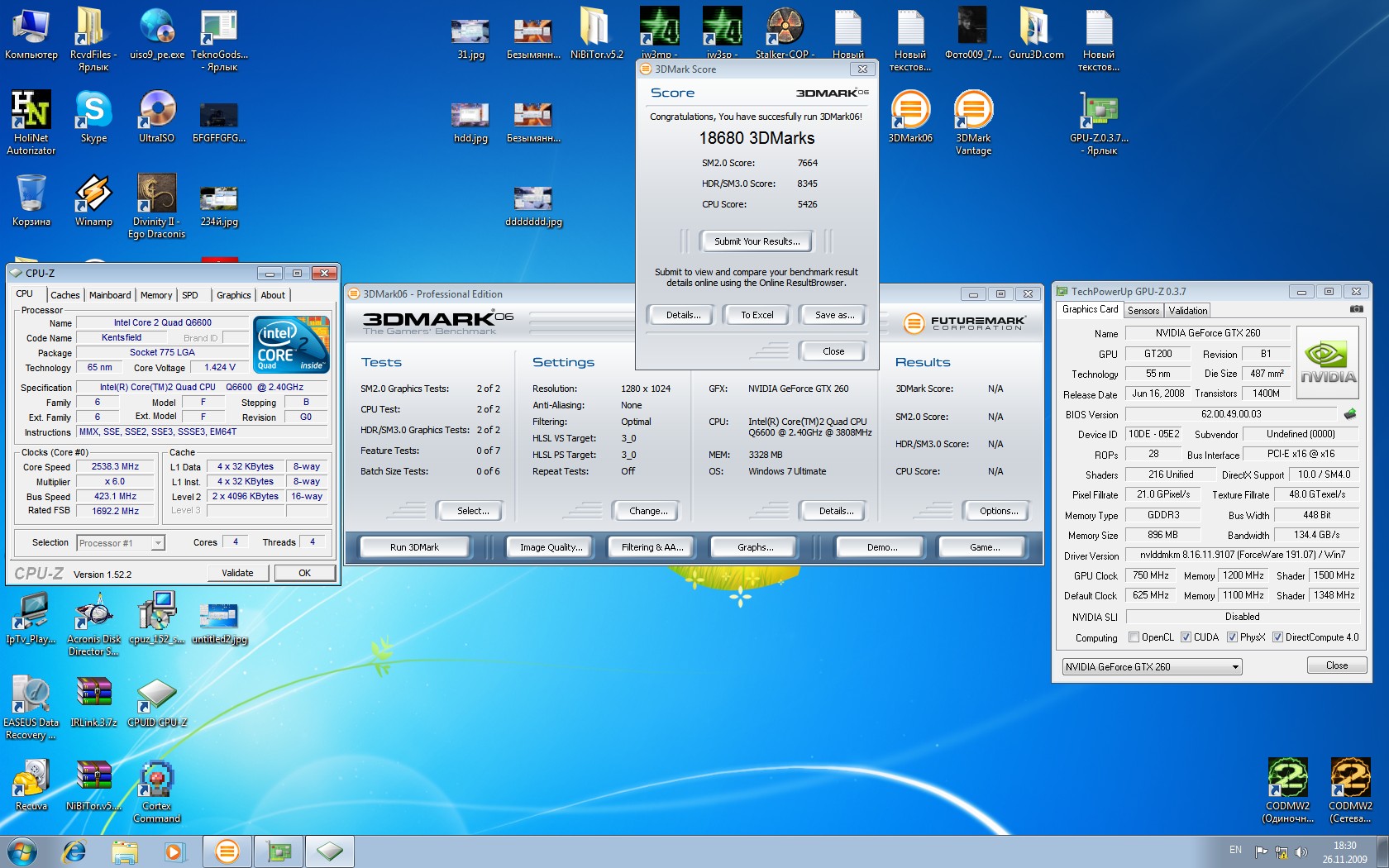Image resolution: width=1389 pixels, height=868 pixels.
Task: Open CODMW2 (Одиночн...) game shortcut
Action: (1287, 791)
